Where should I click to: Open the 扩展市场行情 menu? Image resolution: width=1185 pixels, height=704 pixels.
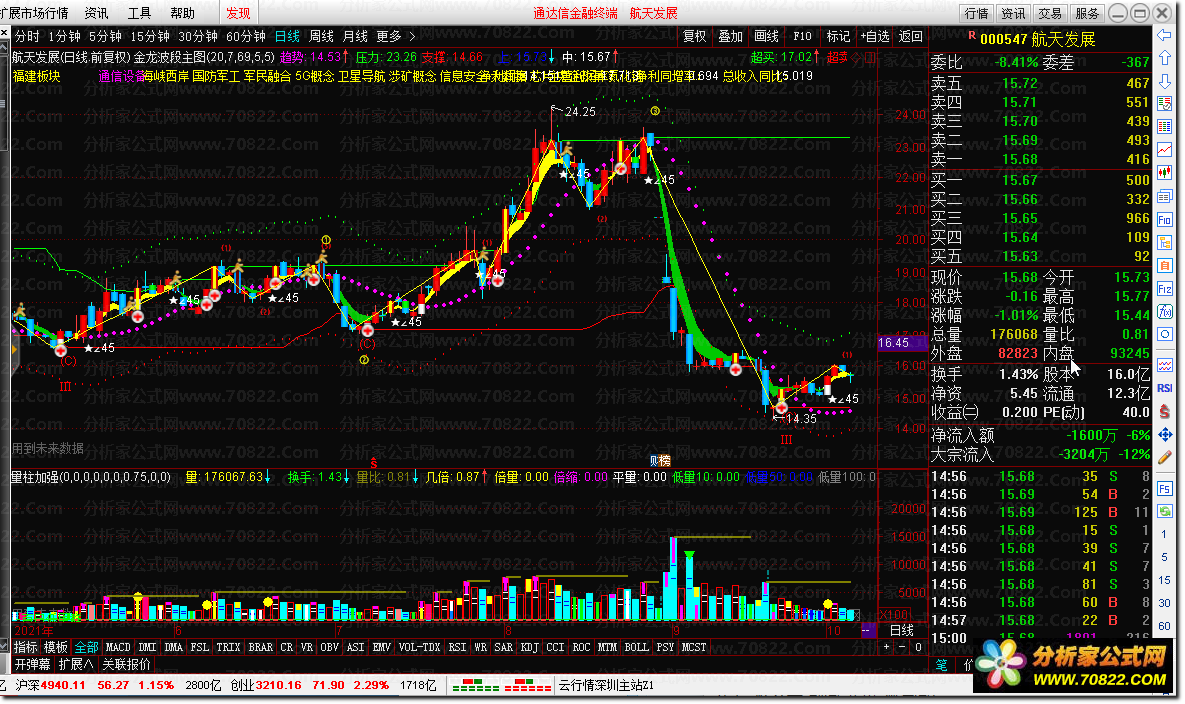click(34, 13)
